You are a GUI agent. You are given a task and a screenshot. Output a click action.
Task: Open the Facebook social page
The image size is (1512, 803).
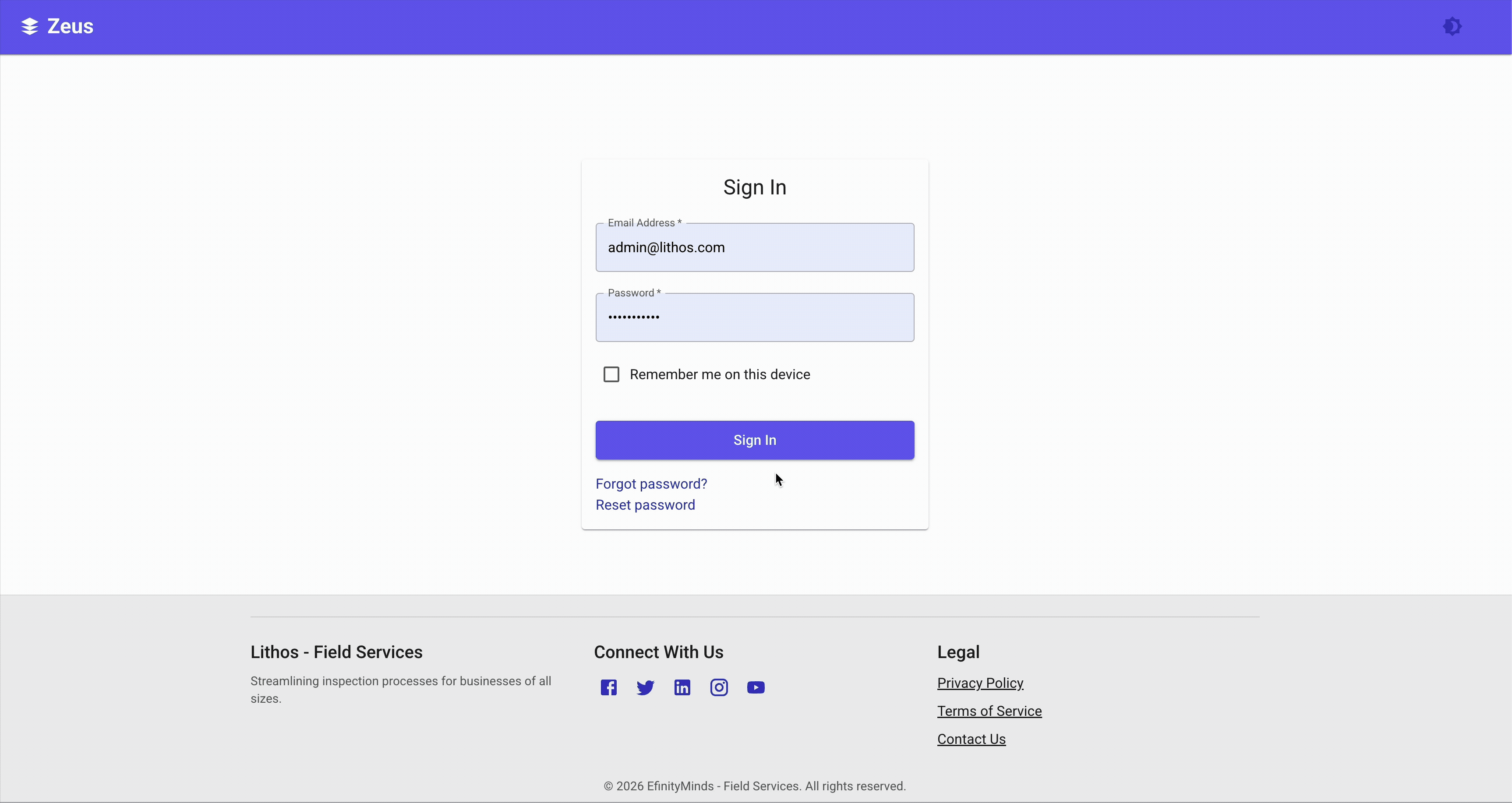(x=608, y=687)
